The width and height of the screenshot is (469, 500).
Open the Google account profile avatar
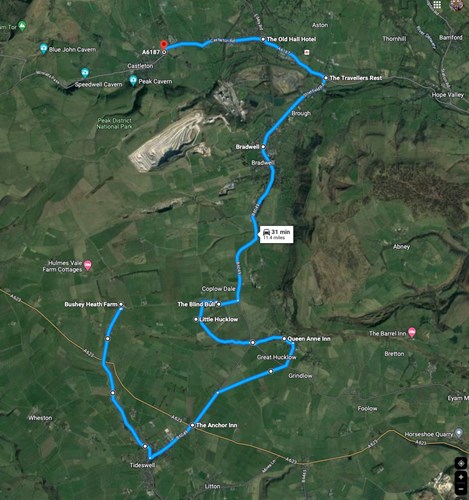point(457,4)
